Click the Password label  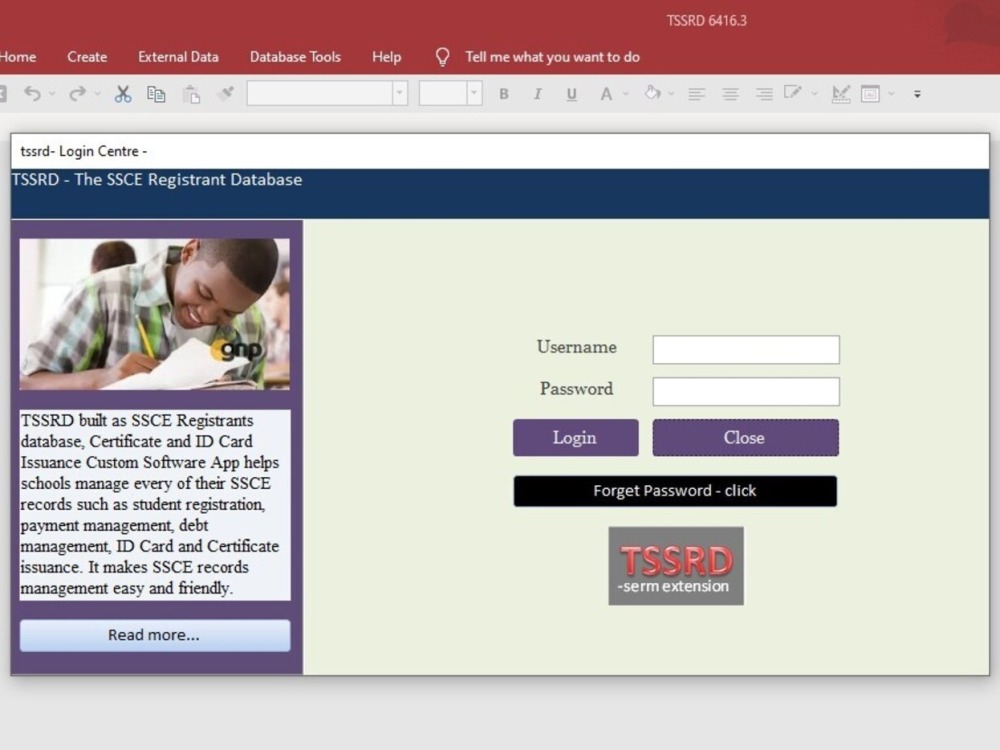[577, 388]
